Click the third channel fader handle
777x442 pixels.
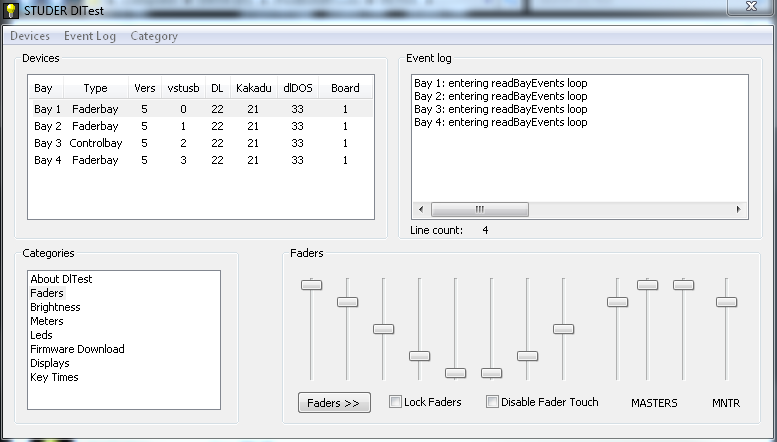click(384, 329)
